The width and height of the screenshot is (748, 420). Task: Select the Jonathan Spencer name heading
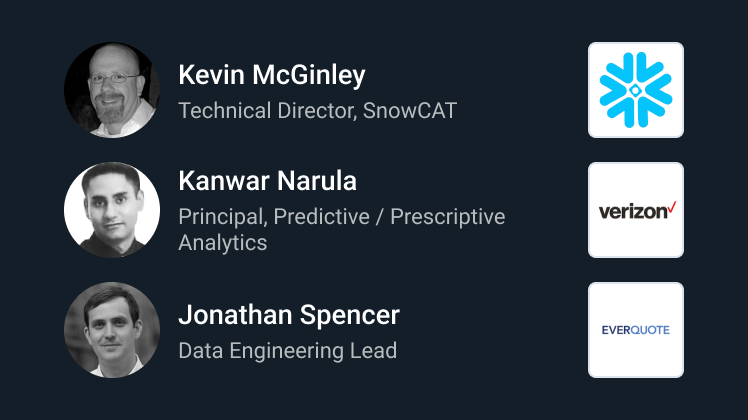pyautogui.click(x=288, y=315)
